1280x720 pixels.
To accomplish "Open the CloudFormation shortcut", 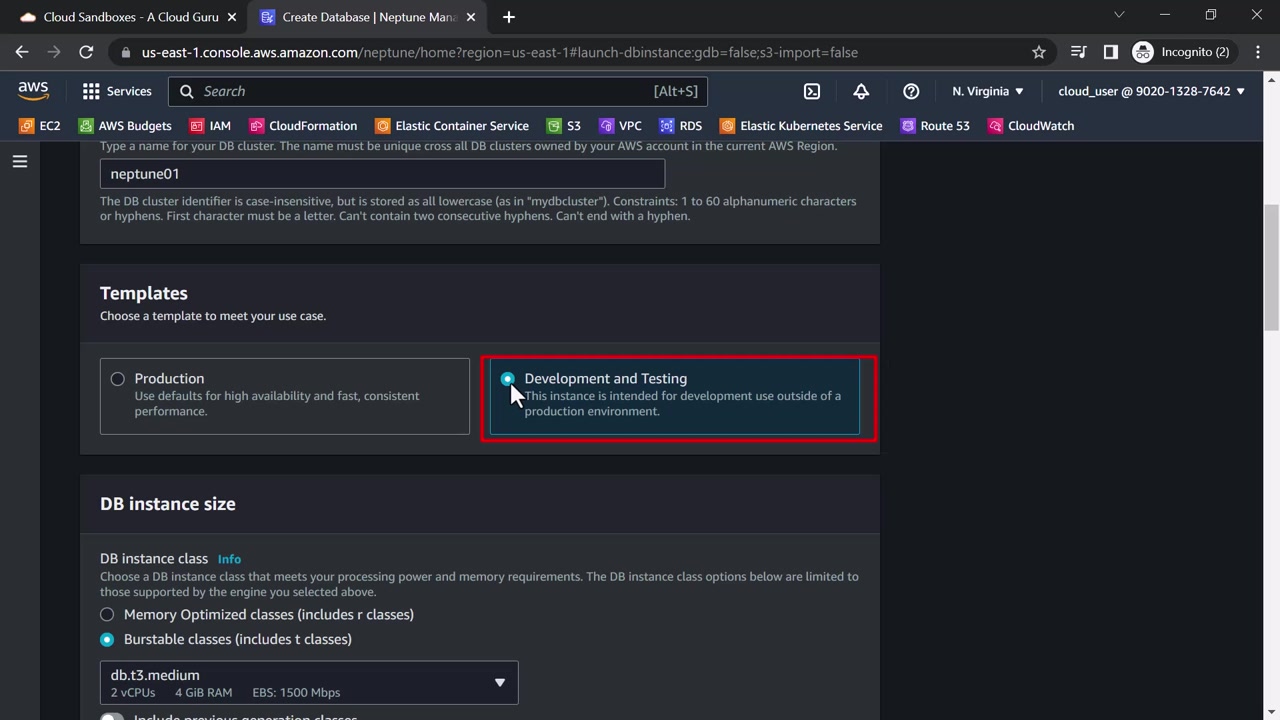I will pos(303,126).
